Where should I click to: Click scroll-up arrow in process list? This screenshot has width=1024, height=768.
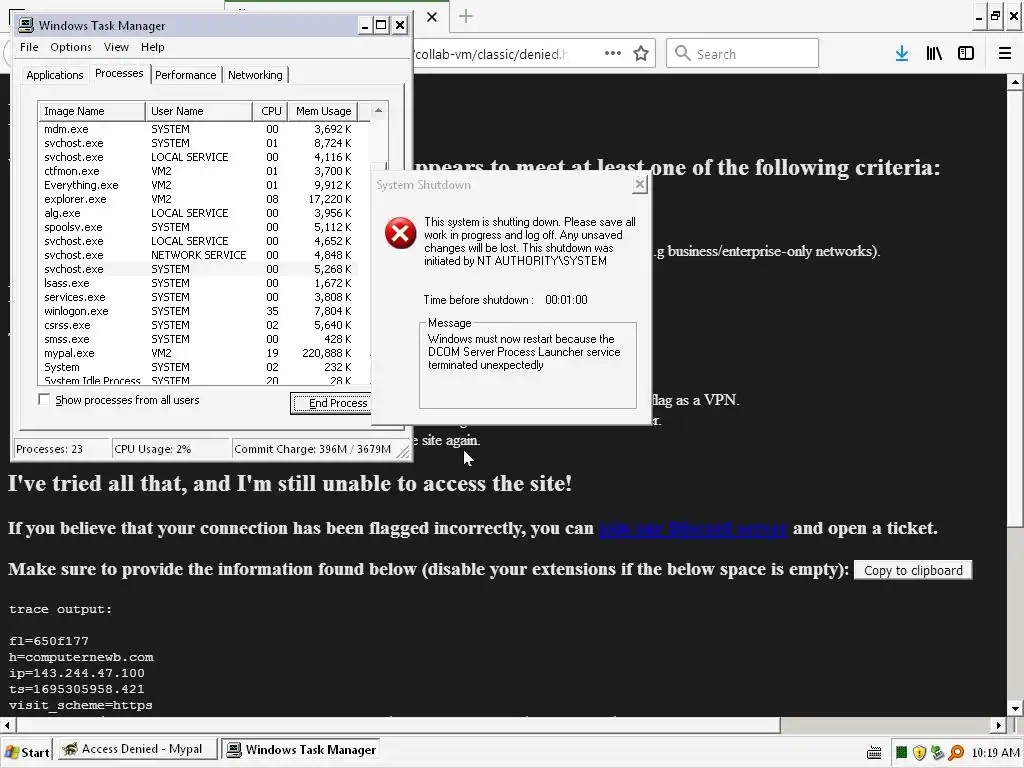coord(378,111)
